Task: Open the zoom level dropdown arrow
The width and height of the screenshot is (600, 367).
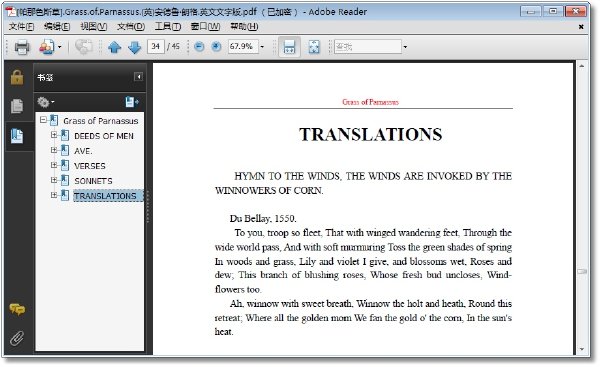Action: tap(262, 47)
